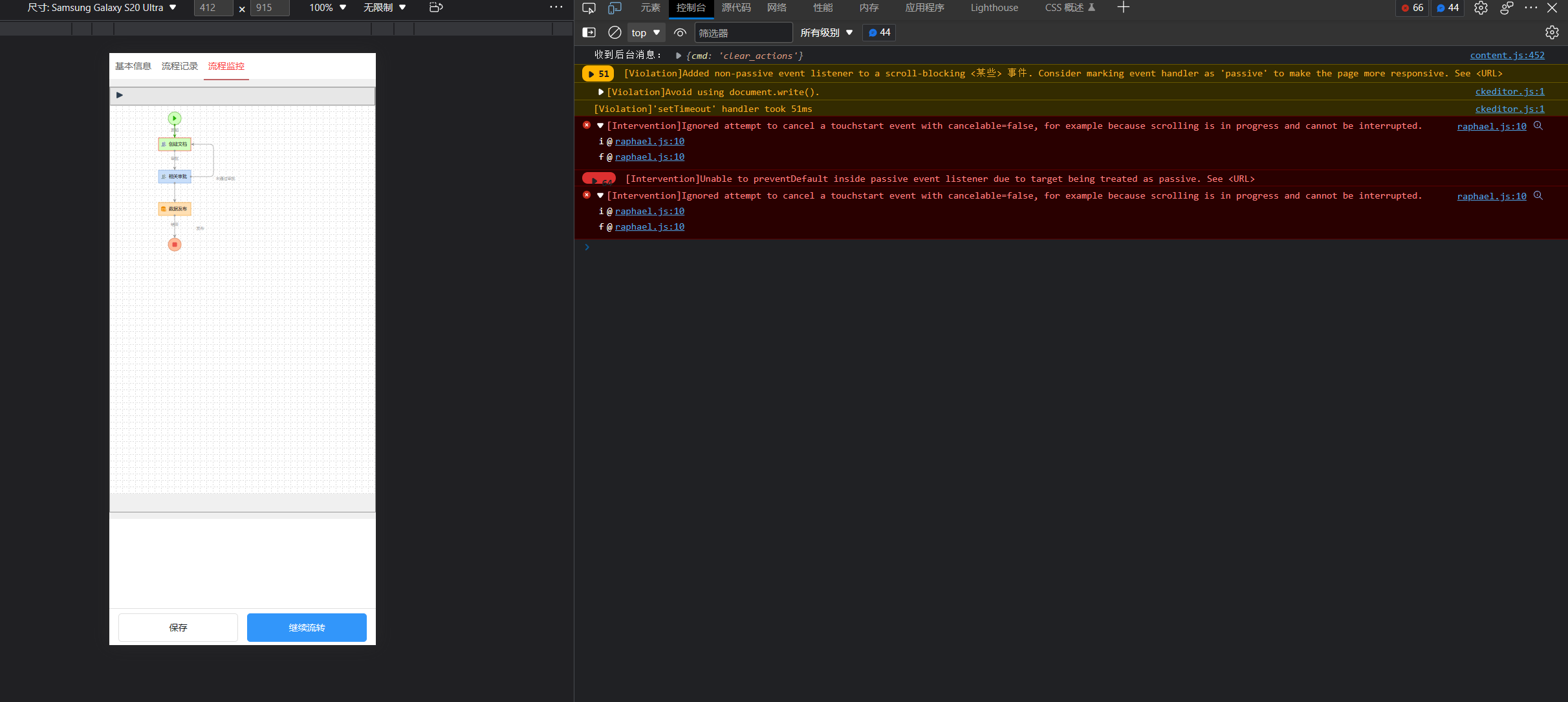This screenshot has width=1568, height=702.
Task: Open the content.js:452 source link
Action: pyautogui.click(x=1507, y=55)
